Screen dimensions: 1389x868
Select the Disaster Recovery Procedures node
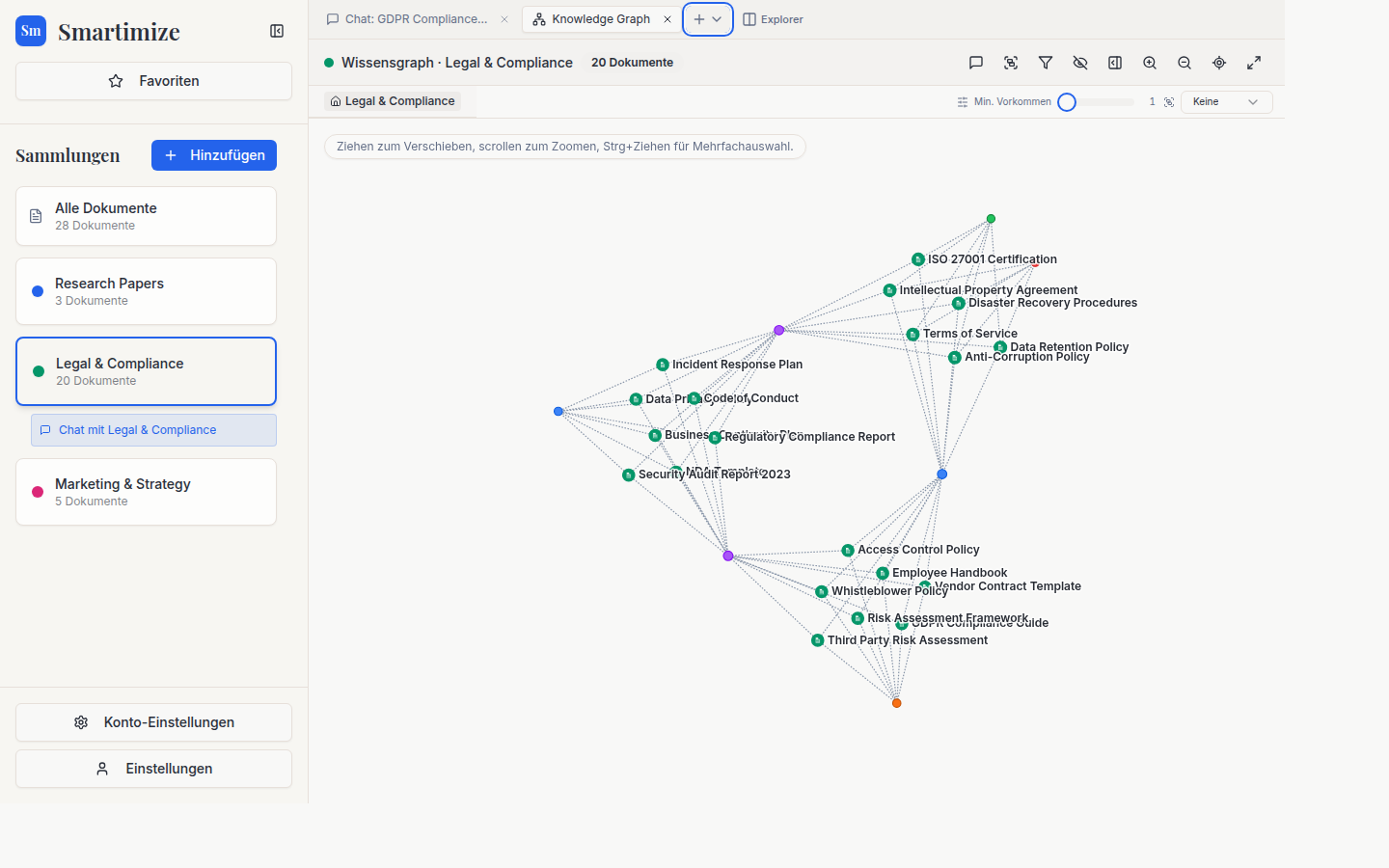pyautogui.click(x=959, y=303)
